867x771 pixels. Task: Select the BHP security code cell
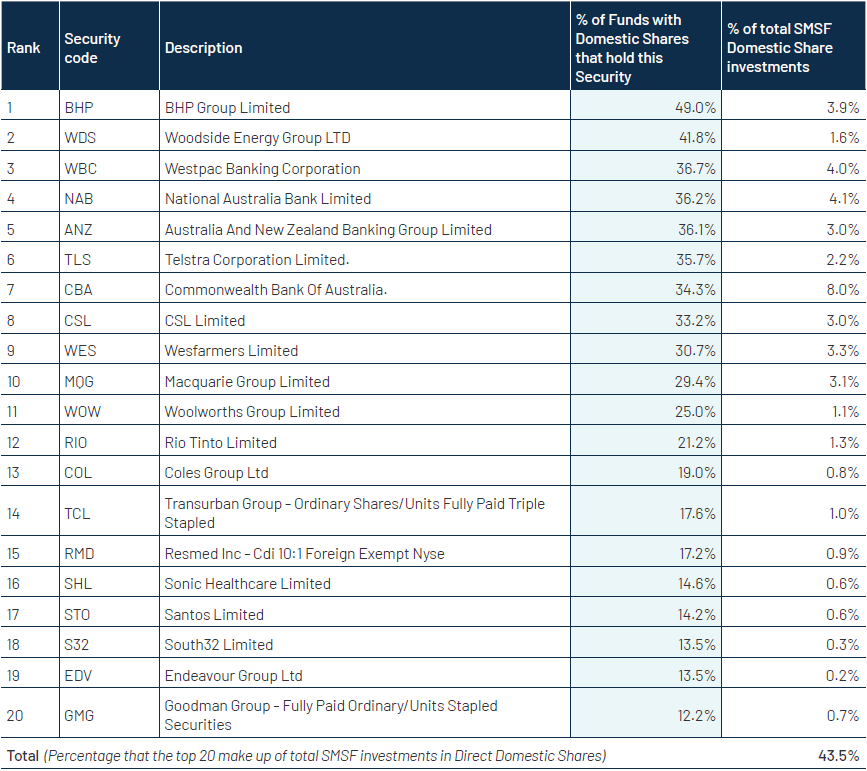(x=78, y=107)
